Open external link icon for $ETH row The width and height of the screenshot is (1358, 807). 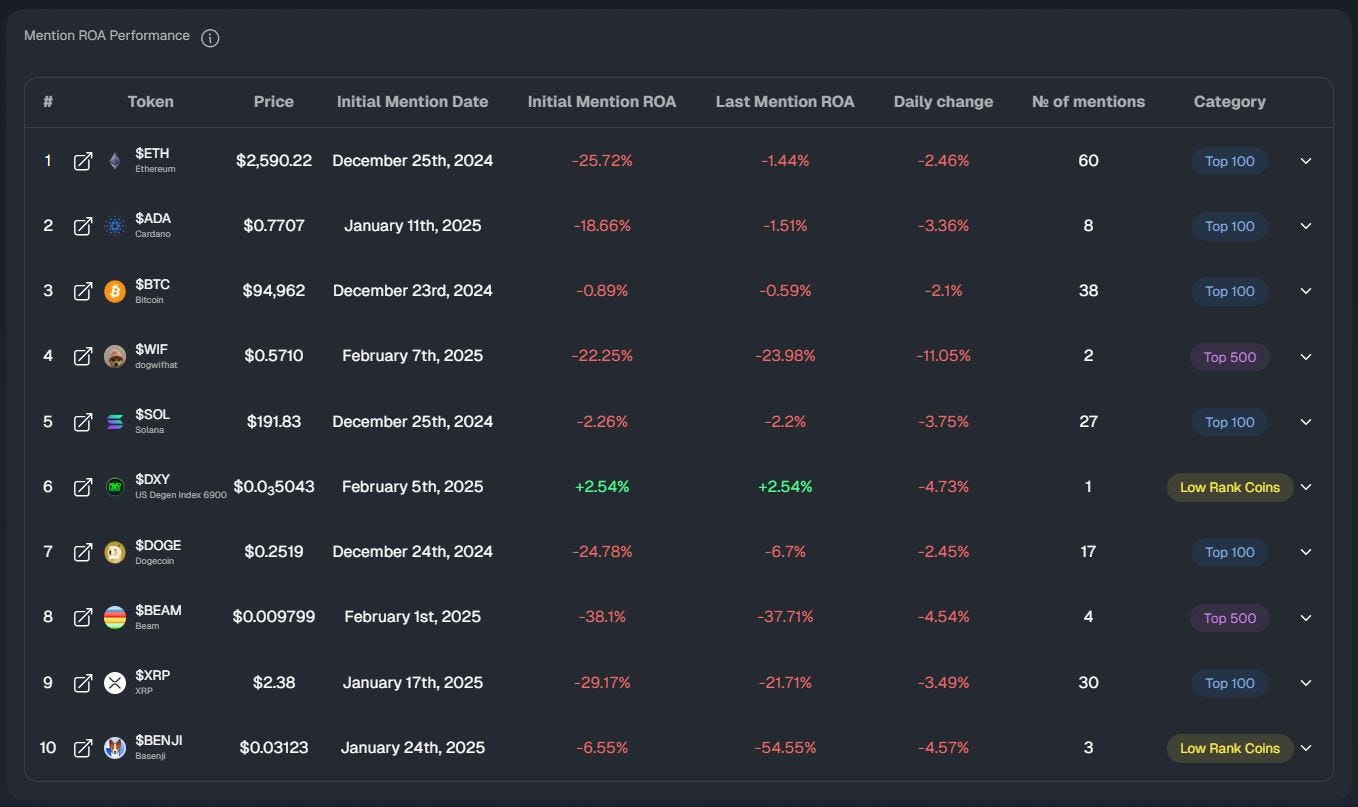pos(83,161)
